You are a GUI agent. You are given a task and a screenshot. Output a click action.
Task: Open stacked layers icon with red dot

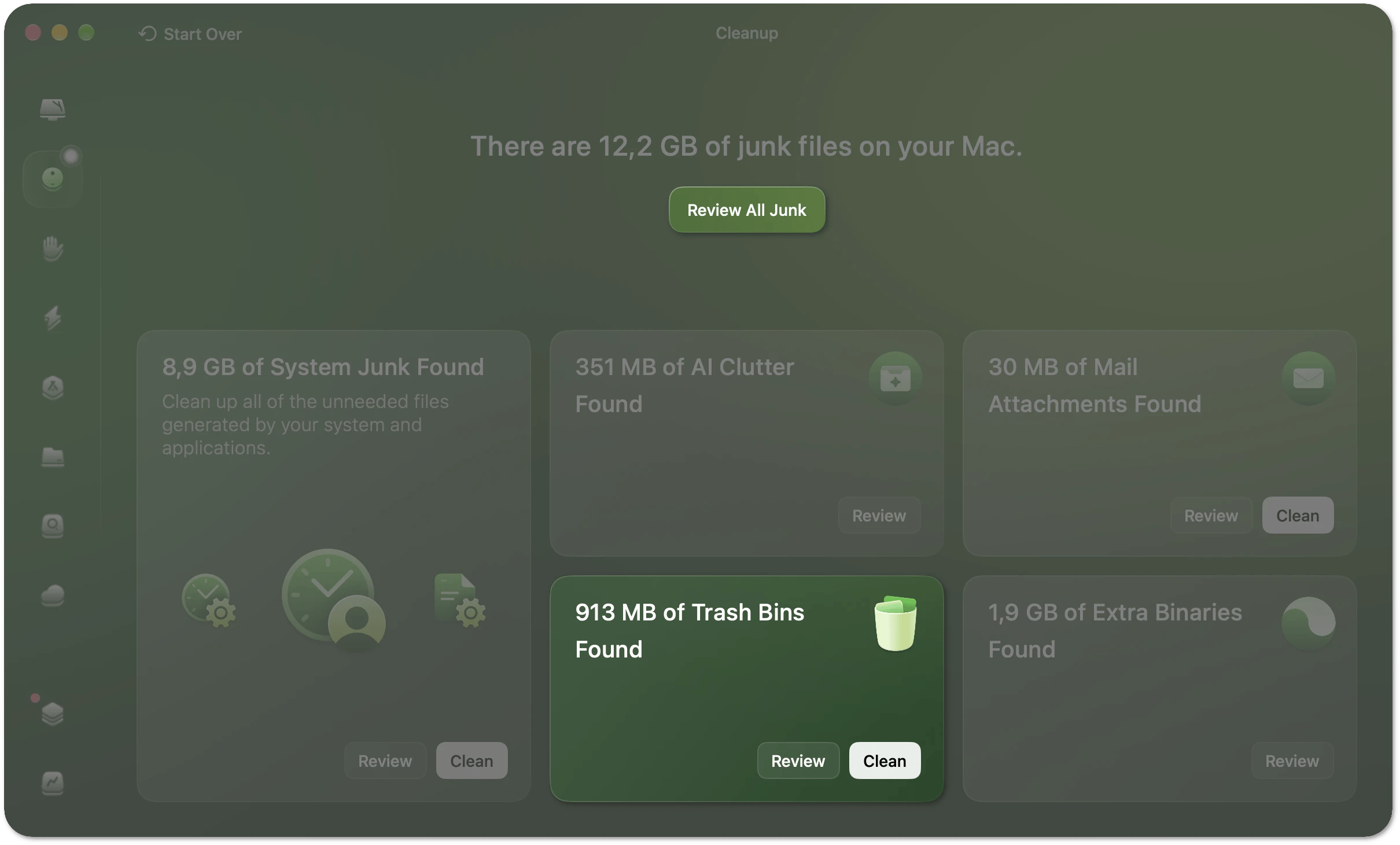[x=53, y=713]
